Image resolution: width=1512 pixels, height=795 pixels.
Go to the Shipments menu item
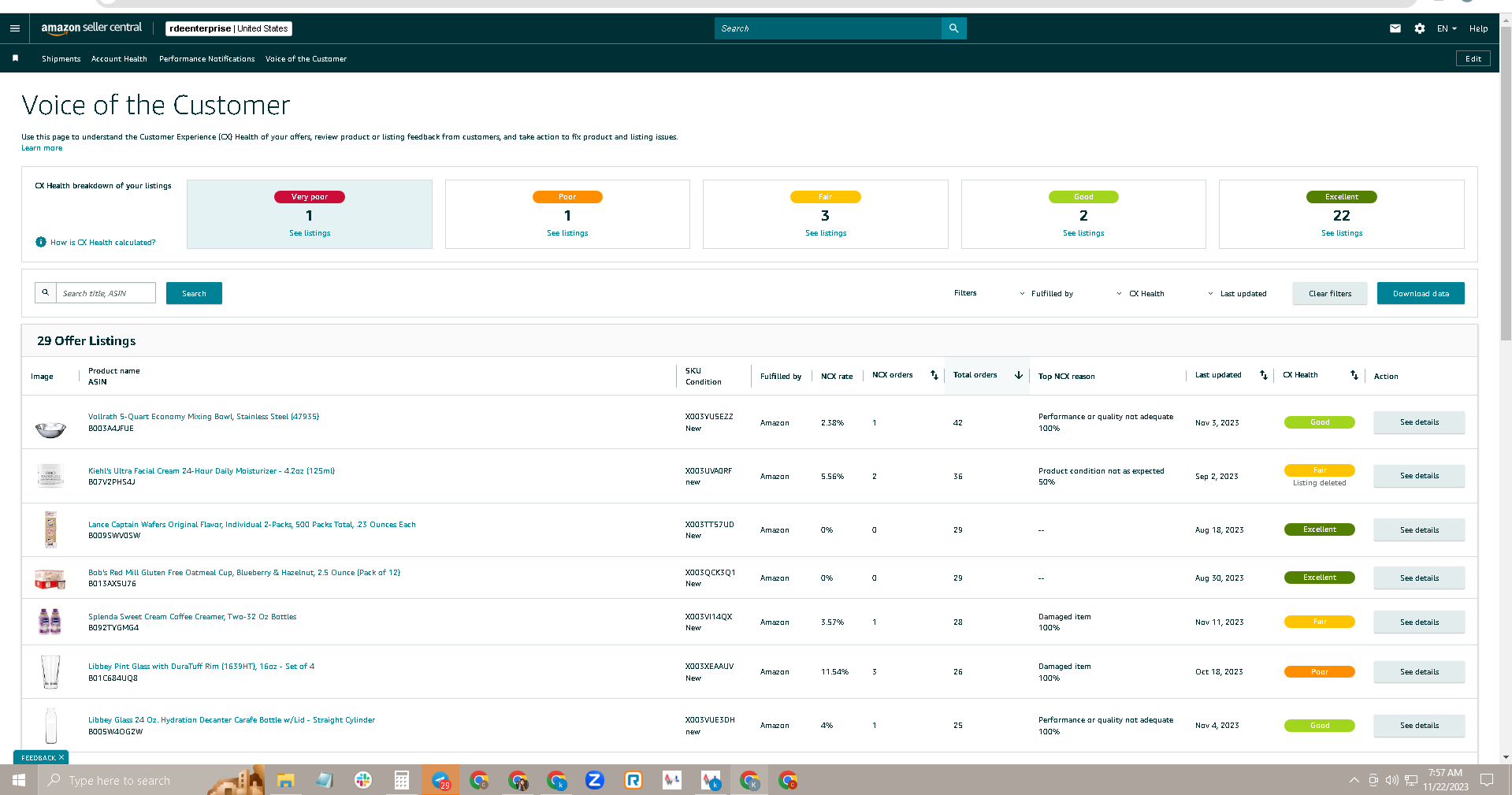pos(61,59)
